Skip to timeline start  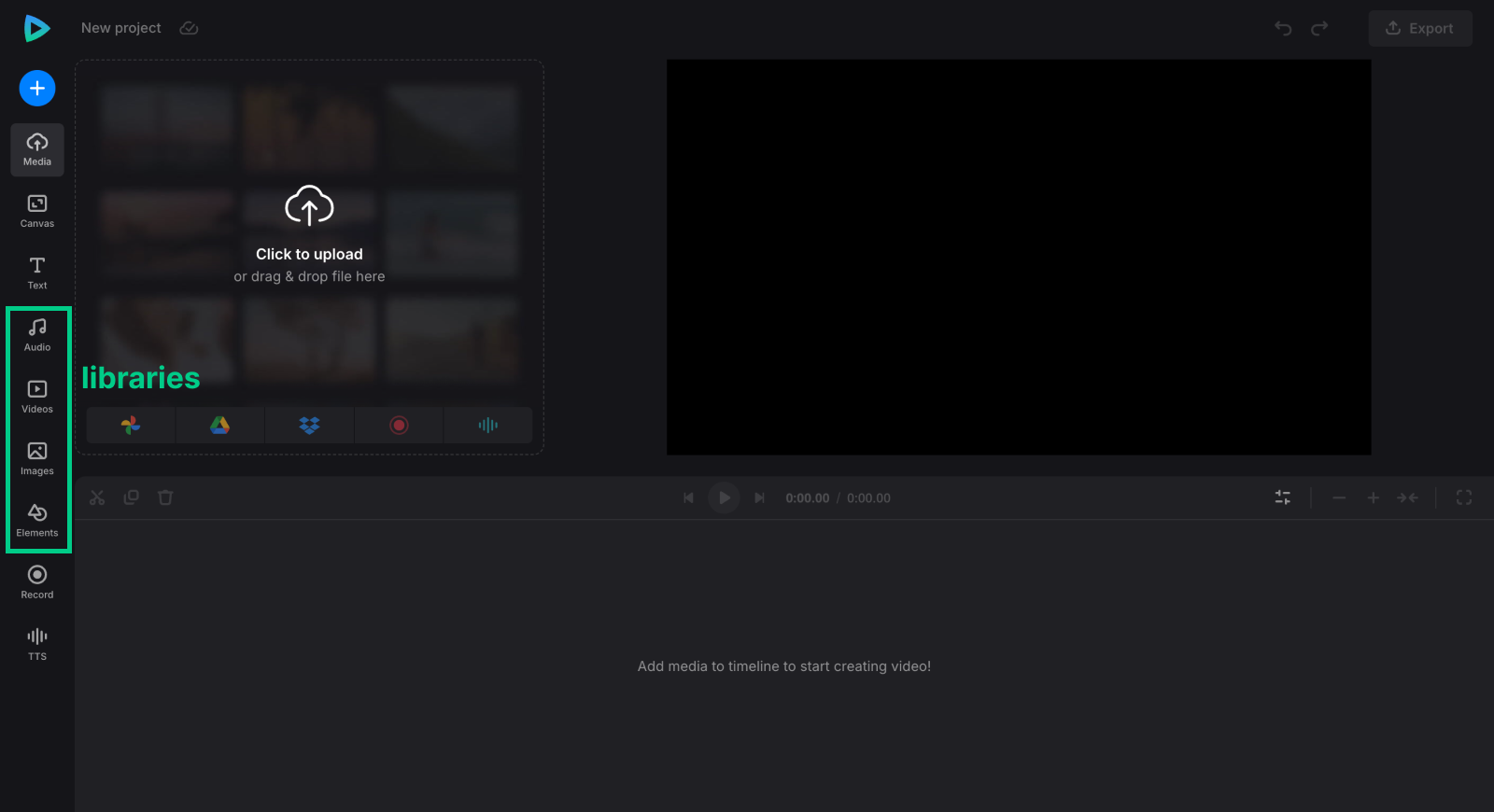689,497
